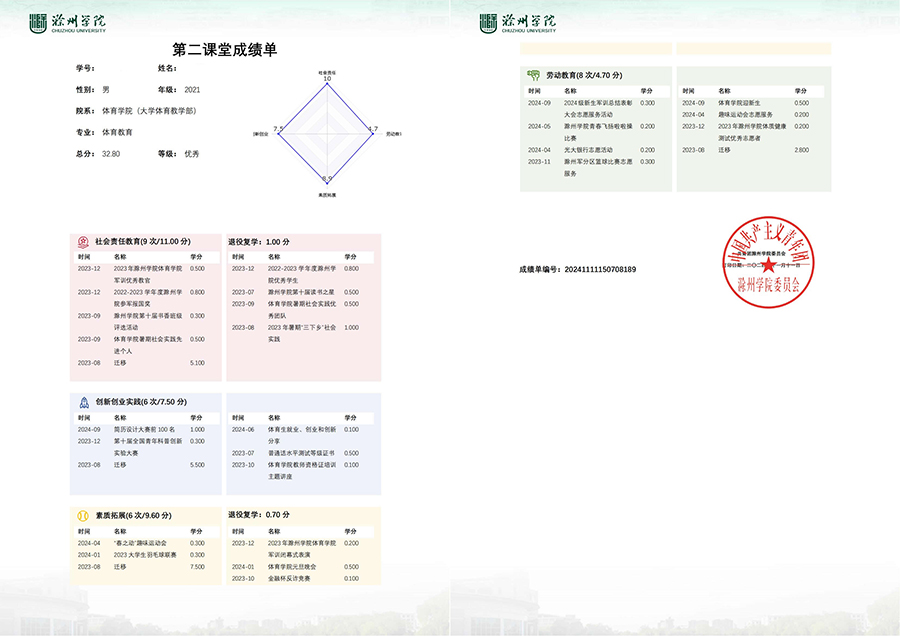Click the 社会责任教育(9 次/11.00 分) heading
This screenshot has height=636, width=900.
pos(143,242)
